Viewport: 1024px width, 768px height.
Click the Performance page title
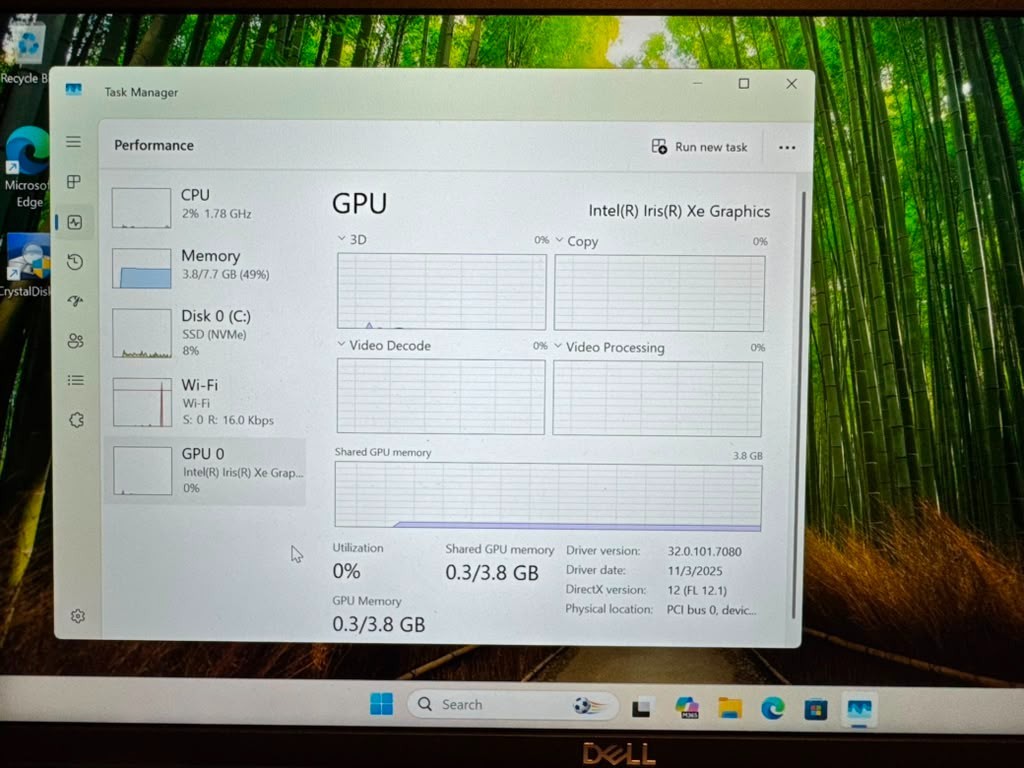(153, 145)
